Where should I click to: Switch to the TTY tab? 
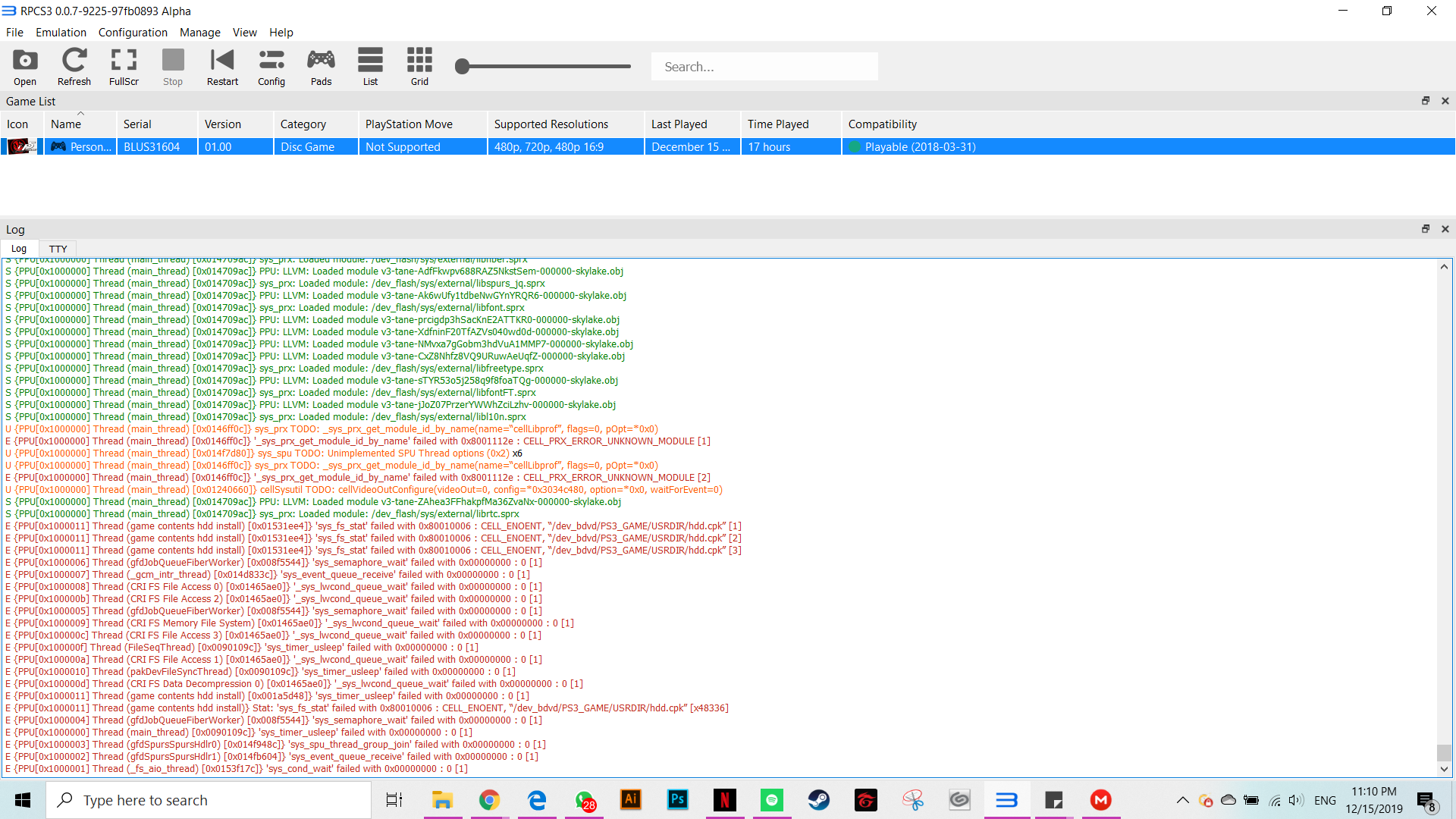click(58, 249)
